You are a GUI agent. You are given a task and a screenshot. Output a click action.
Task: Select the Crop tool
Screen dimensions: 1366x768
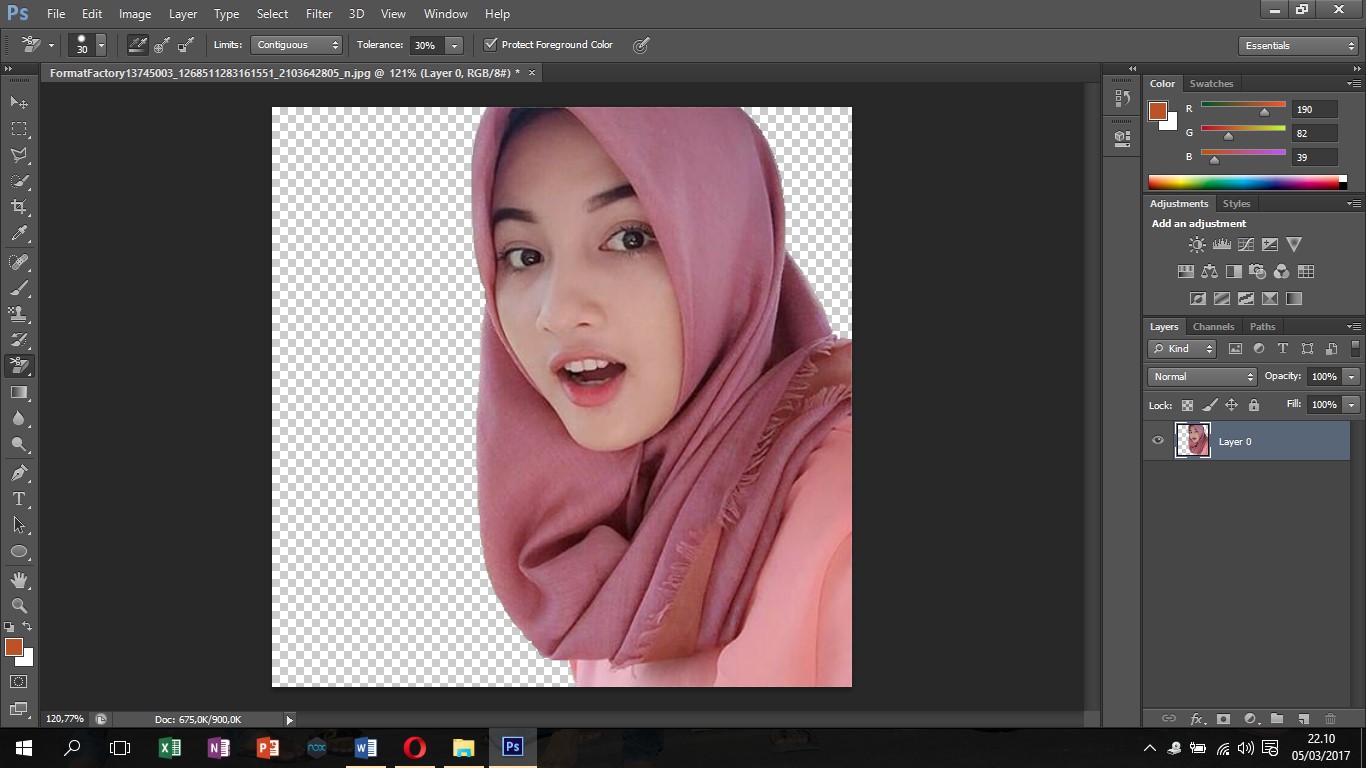tap(18, 207)
